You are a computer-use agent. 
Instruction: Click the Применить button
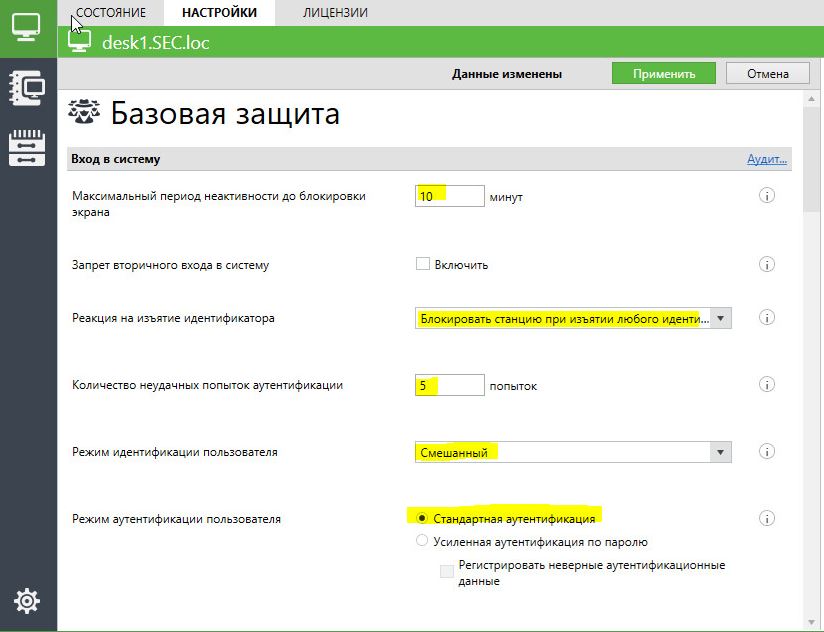pyautogui.click(x=664, y=74)
